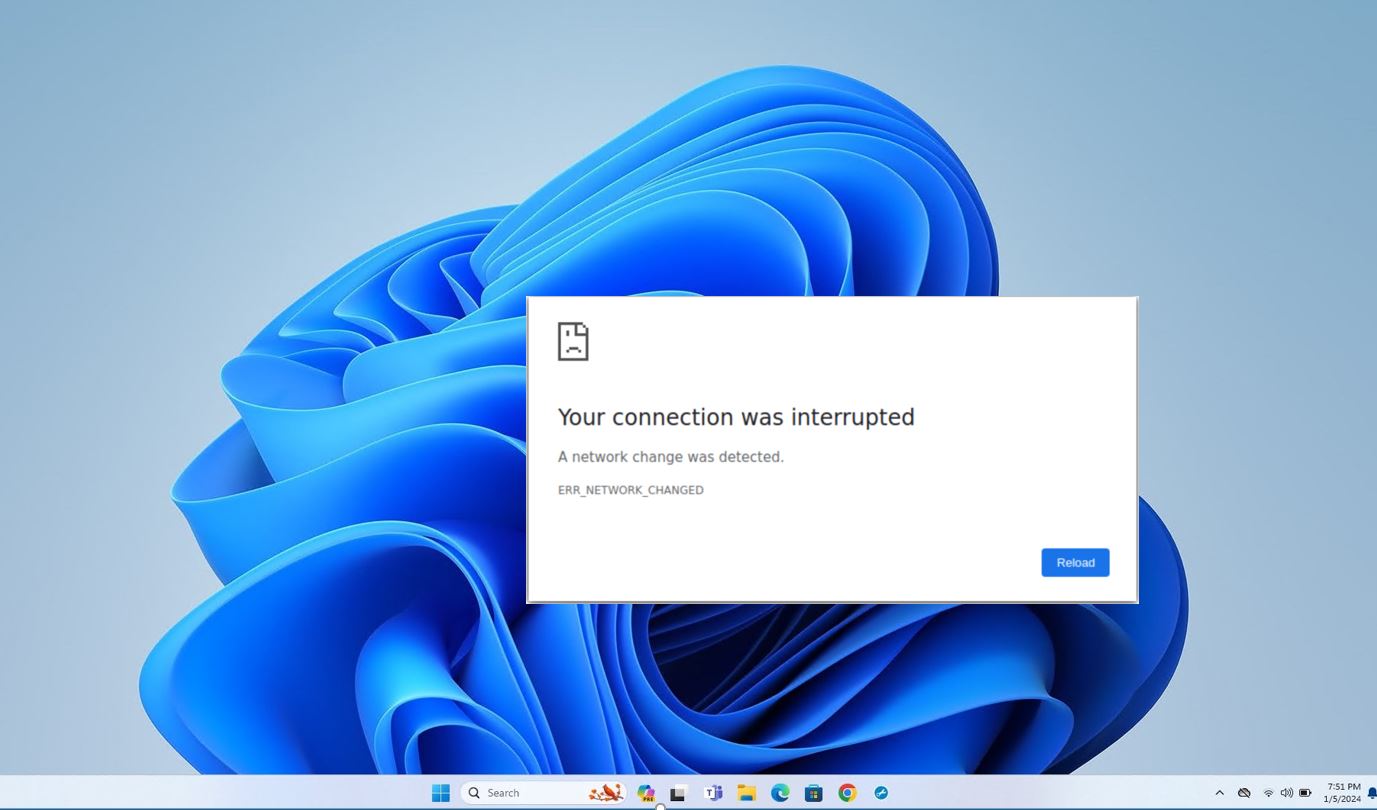
Task: Click the Reload button in the error dialog
Action: pos(1075,562)
